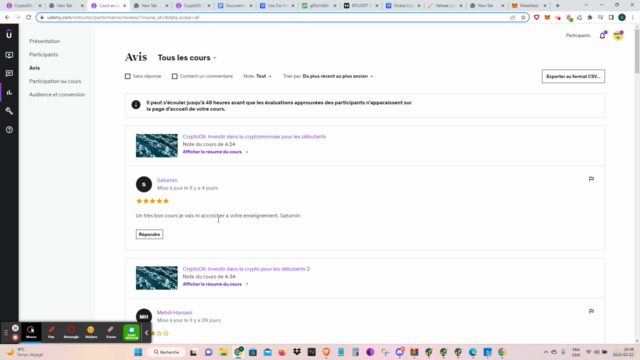Switch to the MetaMask browser tab
640x360 pixels.
[x=529, y=6]
